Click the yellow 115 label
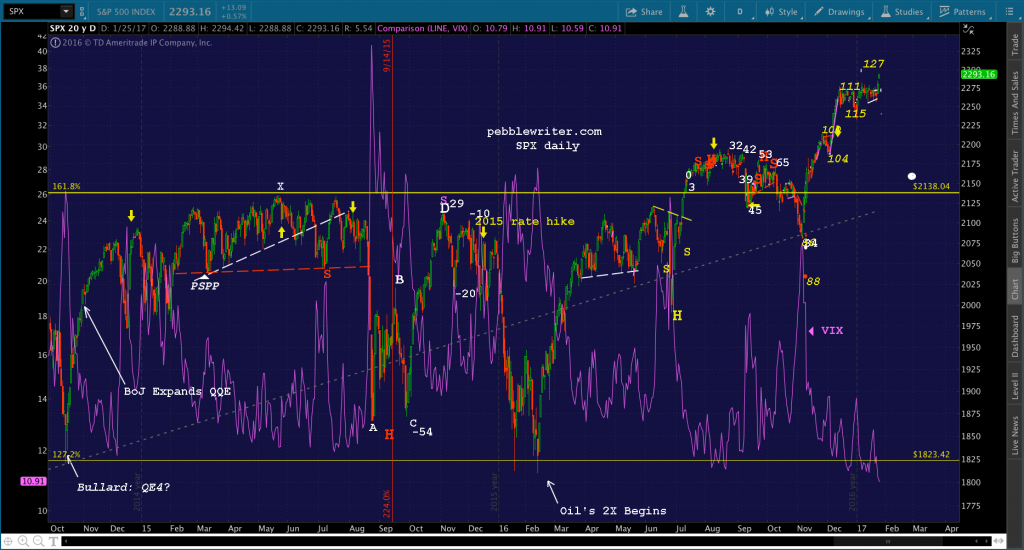Screen dimensions: 1024x550 tap(855, 114)
